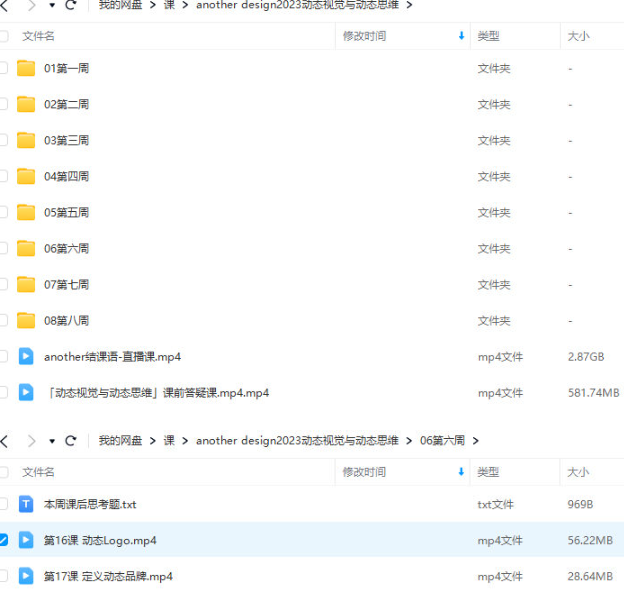Open the 08第八周 folder icon
Viewport: 624px width, 589px height.
(x=26, y=320)
